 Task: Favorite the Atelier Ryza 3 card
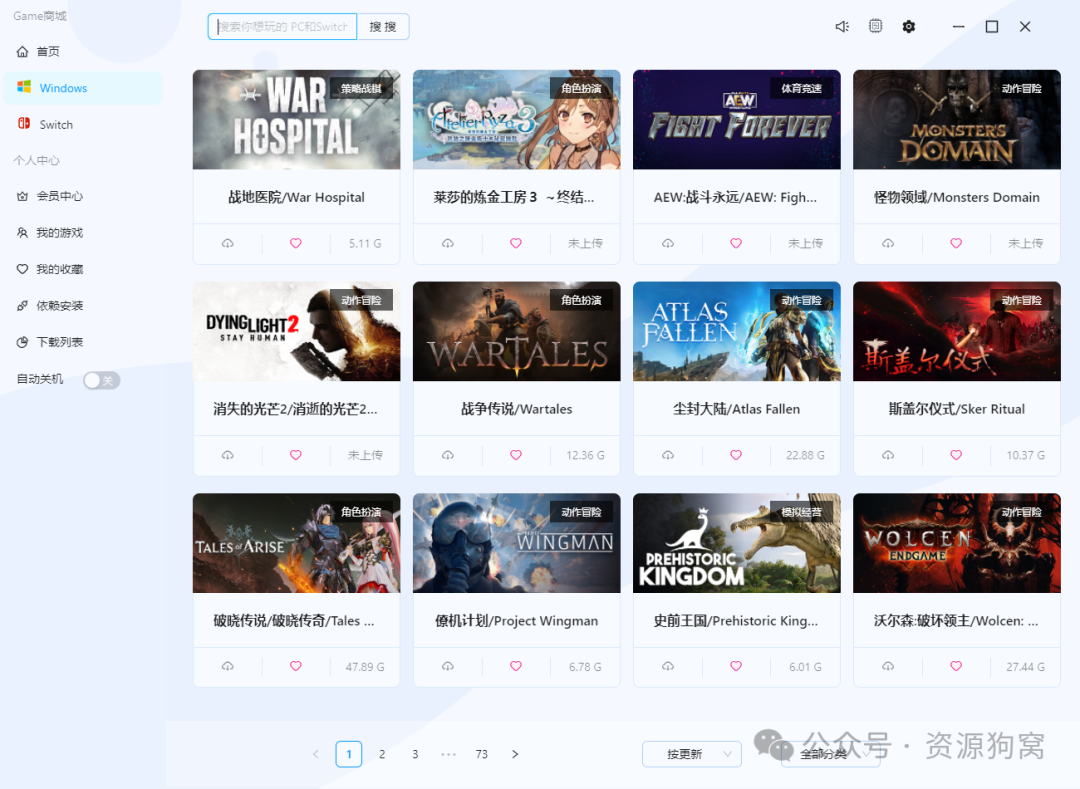(x=516, y=243)
